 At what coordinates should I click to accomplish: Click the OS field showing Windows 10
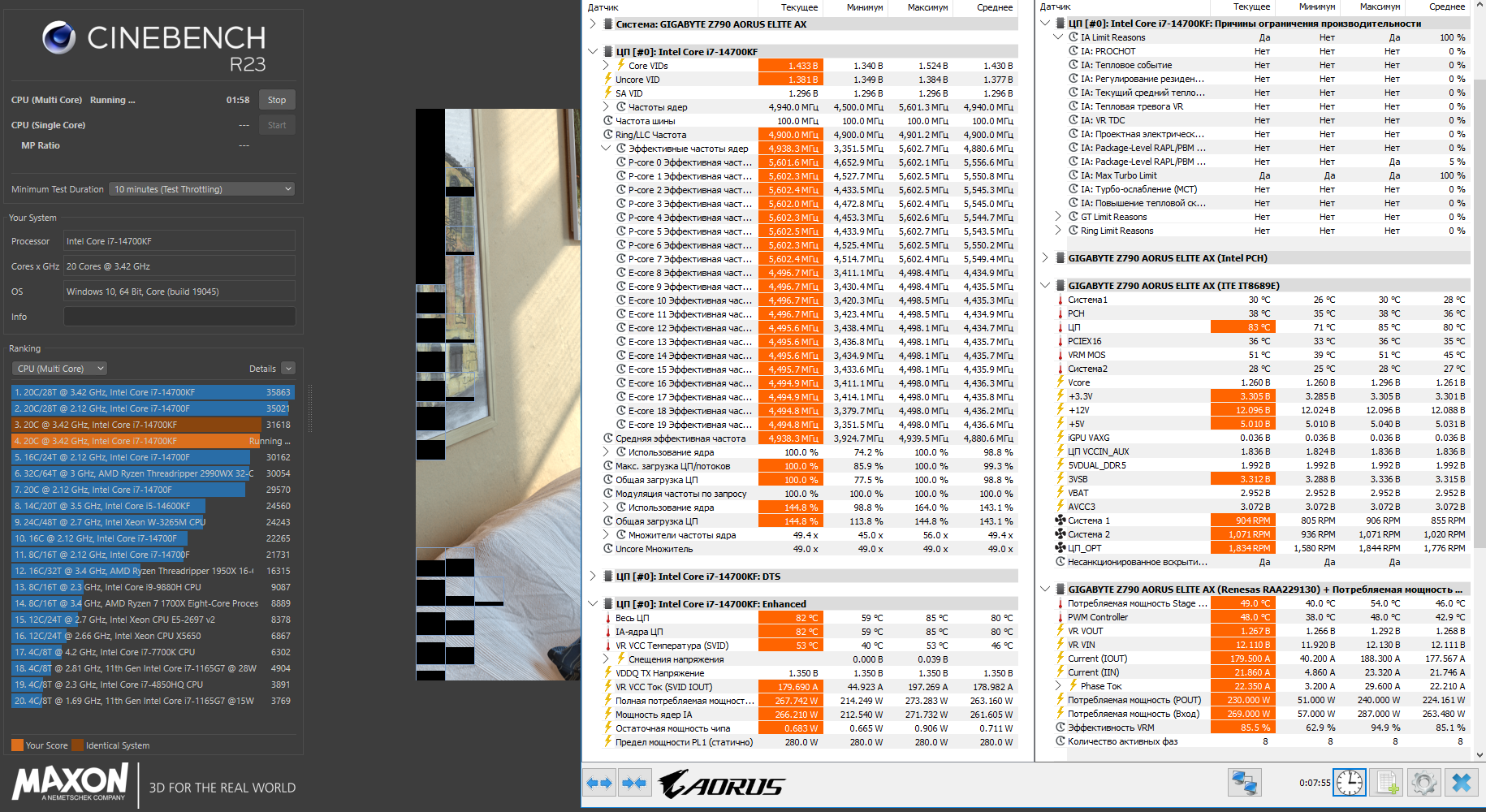[x=179, y=292]
